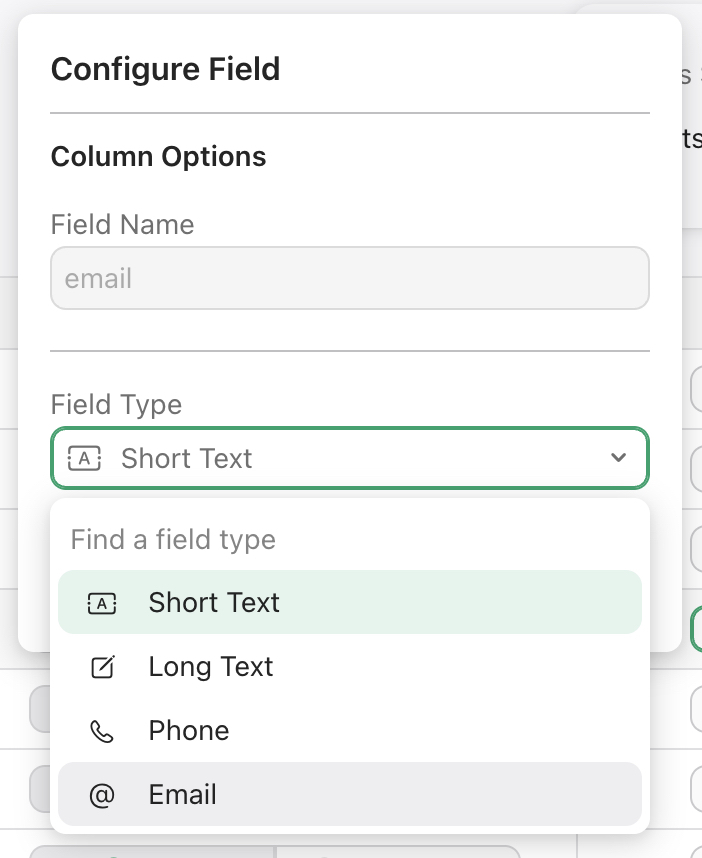702x858 pixels.
Task: Click the green-outlined cell at right edge
Action: pyautogui.click(x=696, y=629)
